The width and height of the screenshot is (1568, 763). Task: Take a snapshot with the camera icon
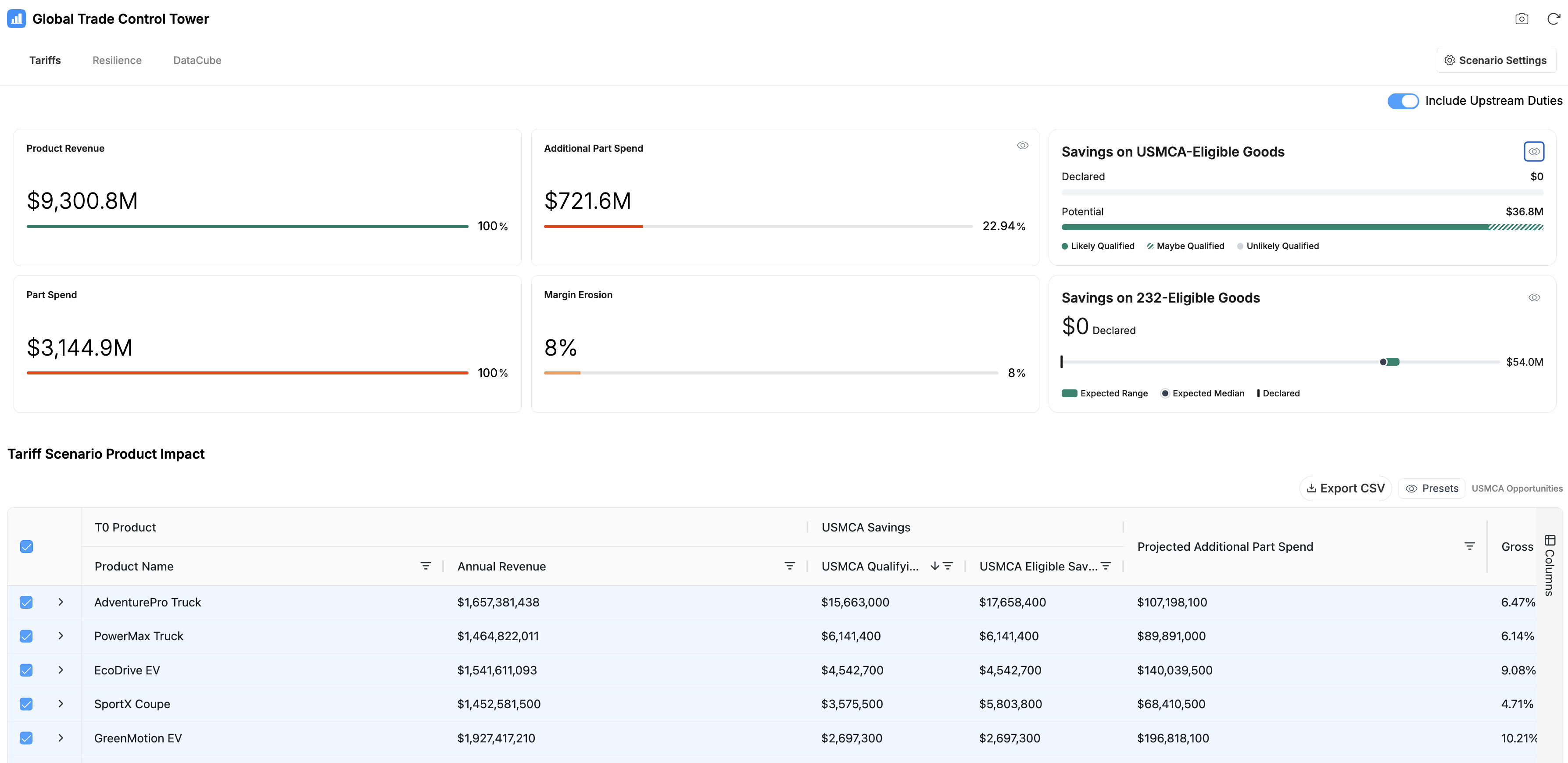pyautogui.click(x=1521, y=19)
